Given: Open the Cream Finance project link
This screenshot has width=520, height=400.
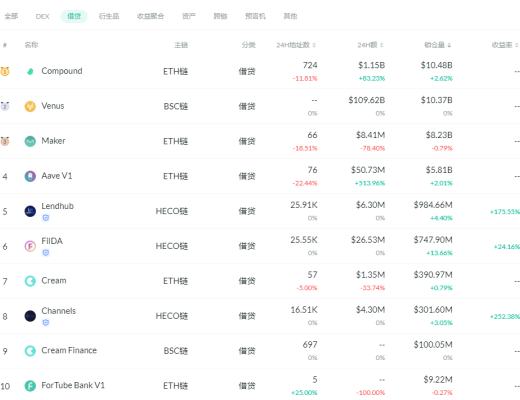Looking at the screenshot, I should pyautogui.click(x=69, y=350).
